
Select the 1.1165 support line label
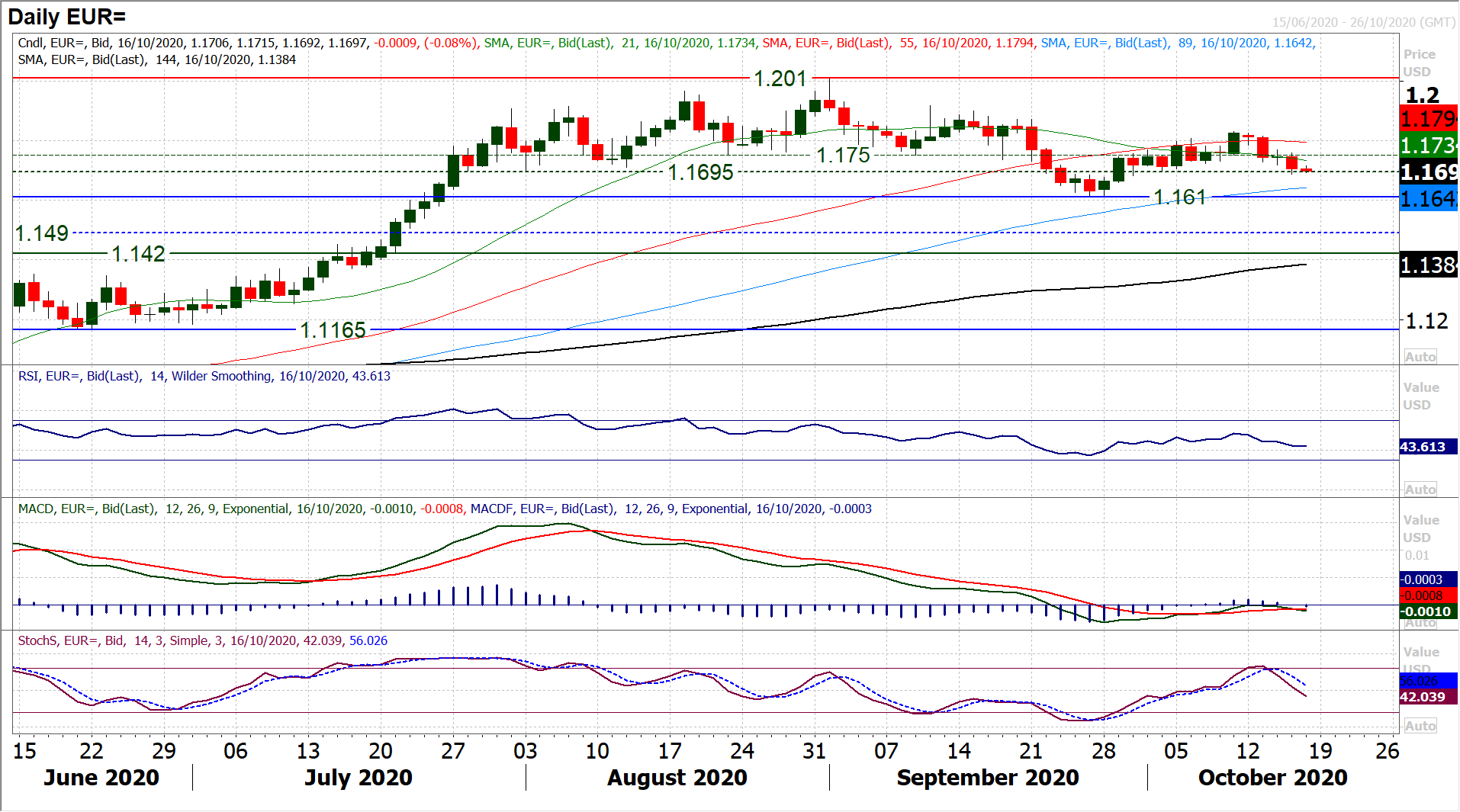click(x=333, y=330)
